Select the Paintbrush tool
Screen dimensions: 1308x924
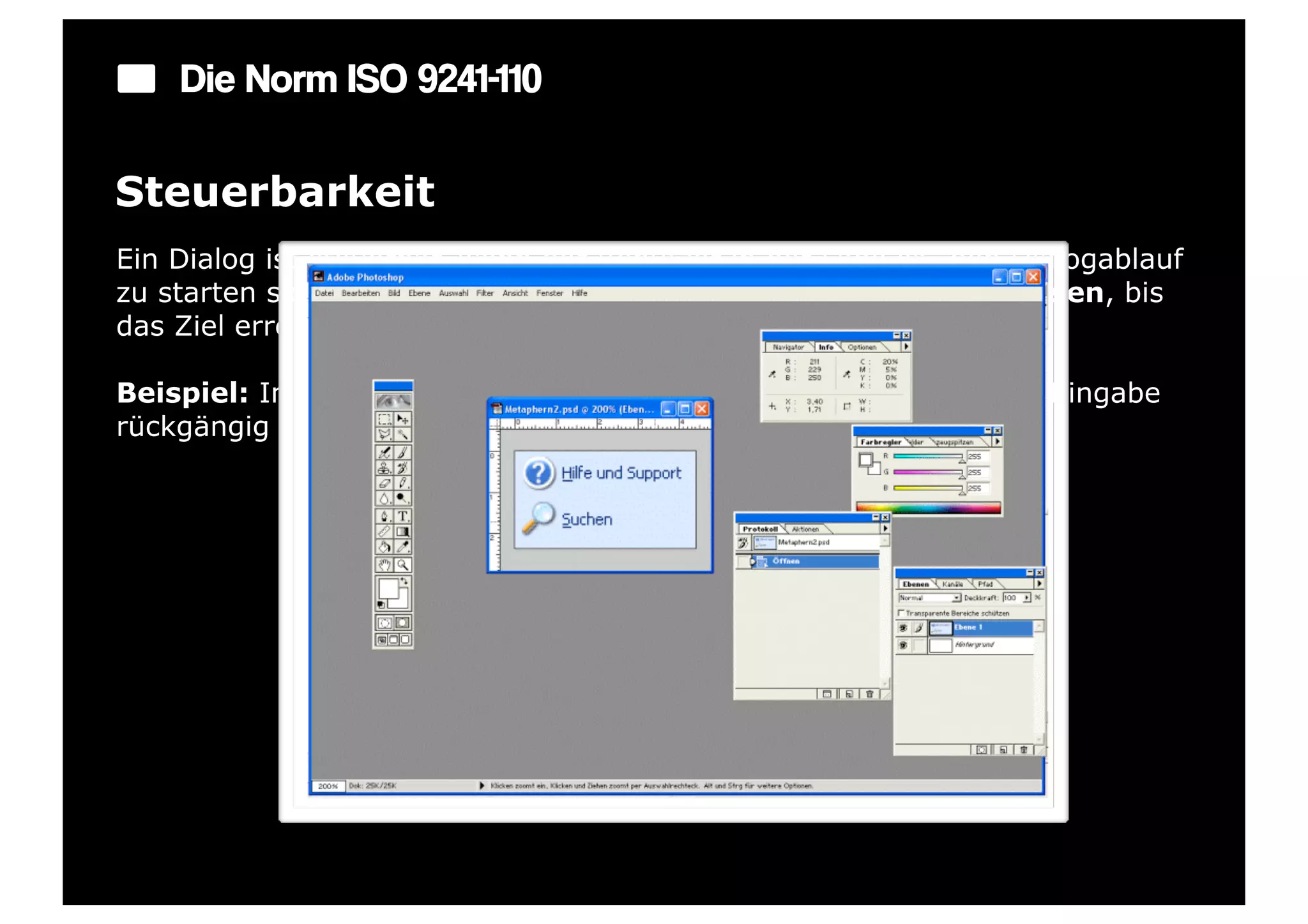[402, 453]
